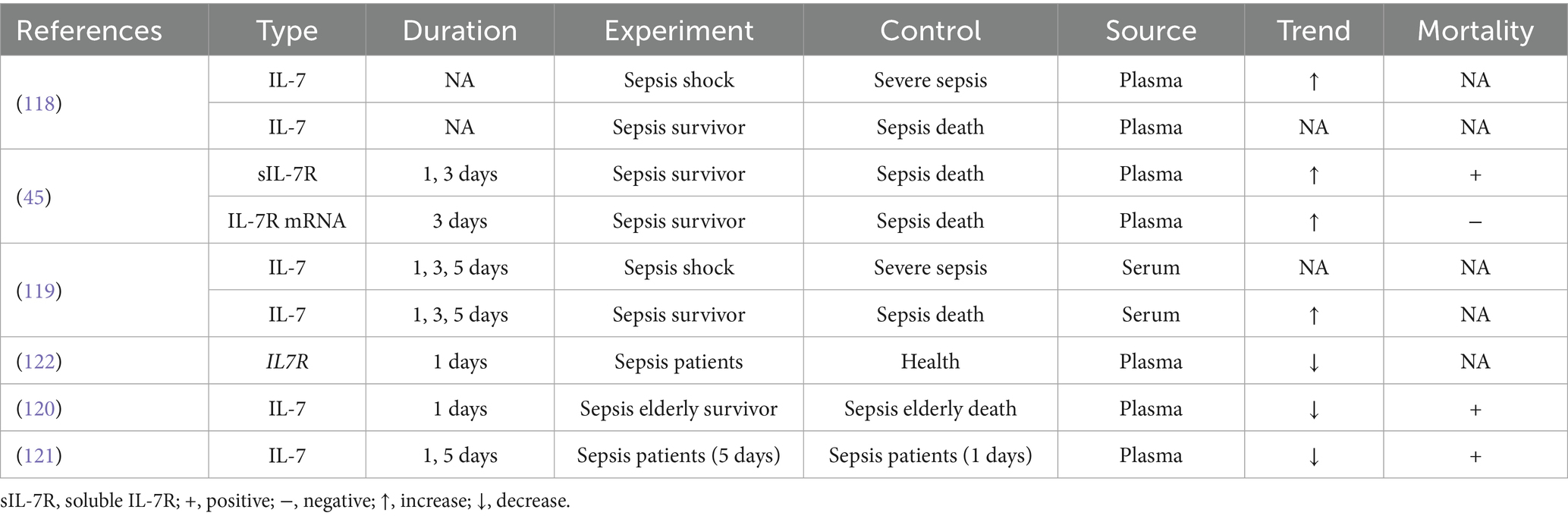Select the Source column header
The width and height of the screenshot is (1568, 519).
click(x=1151, y=30)
